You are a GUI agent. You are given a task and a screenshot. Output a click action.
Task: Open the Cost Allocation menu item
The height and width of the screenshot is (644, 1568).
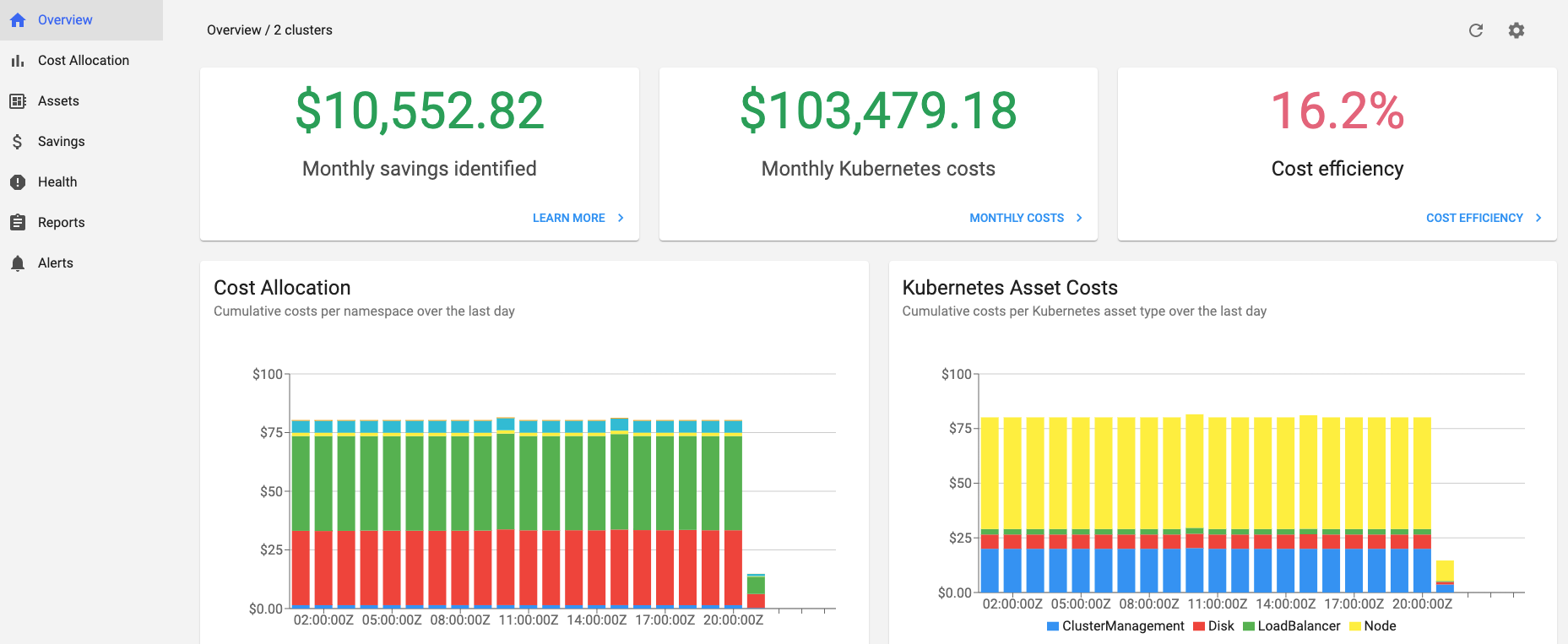[84, 61]
